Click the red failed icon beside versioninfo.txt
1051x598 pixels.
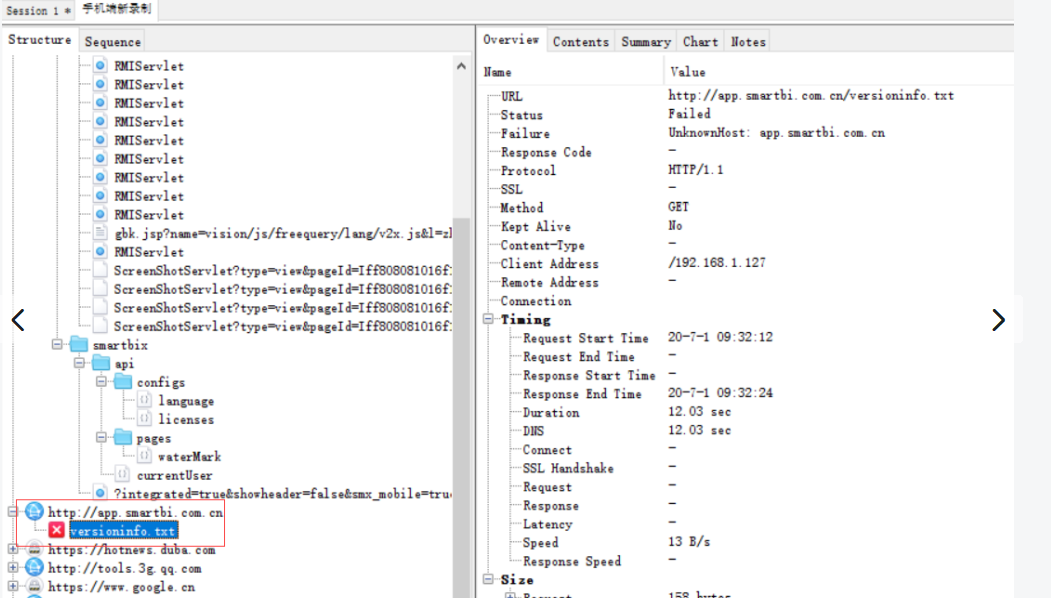57,530
